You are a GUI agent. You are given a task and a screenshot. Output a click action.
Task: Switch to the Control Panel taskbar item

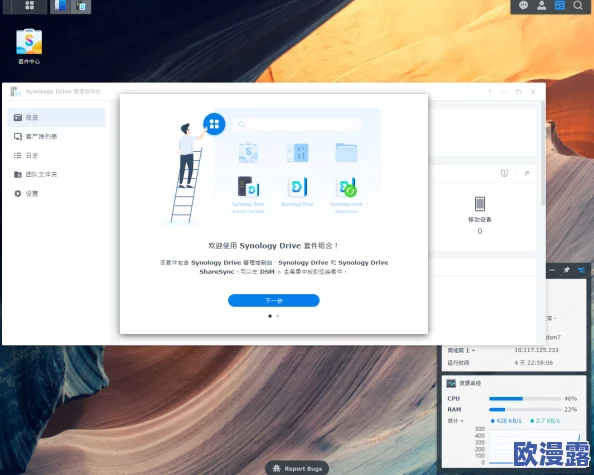point(60,5)
